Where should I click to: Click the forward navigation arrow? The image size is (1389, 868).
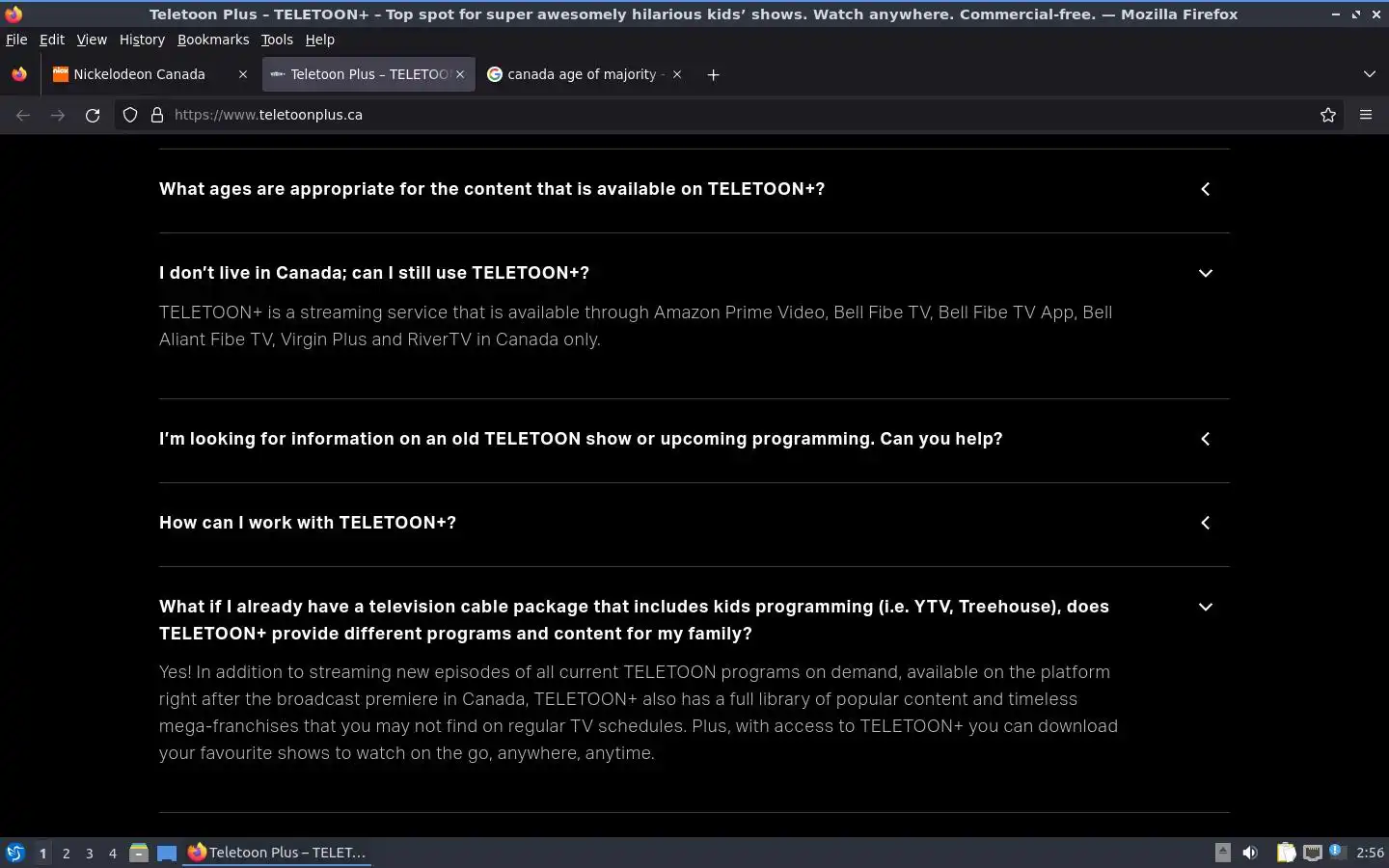tap(58, 115)
